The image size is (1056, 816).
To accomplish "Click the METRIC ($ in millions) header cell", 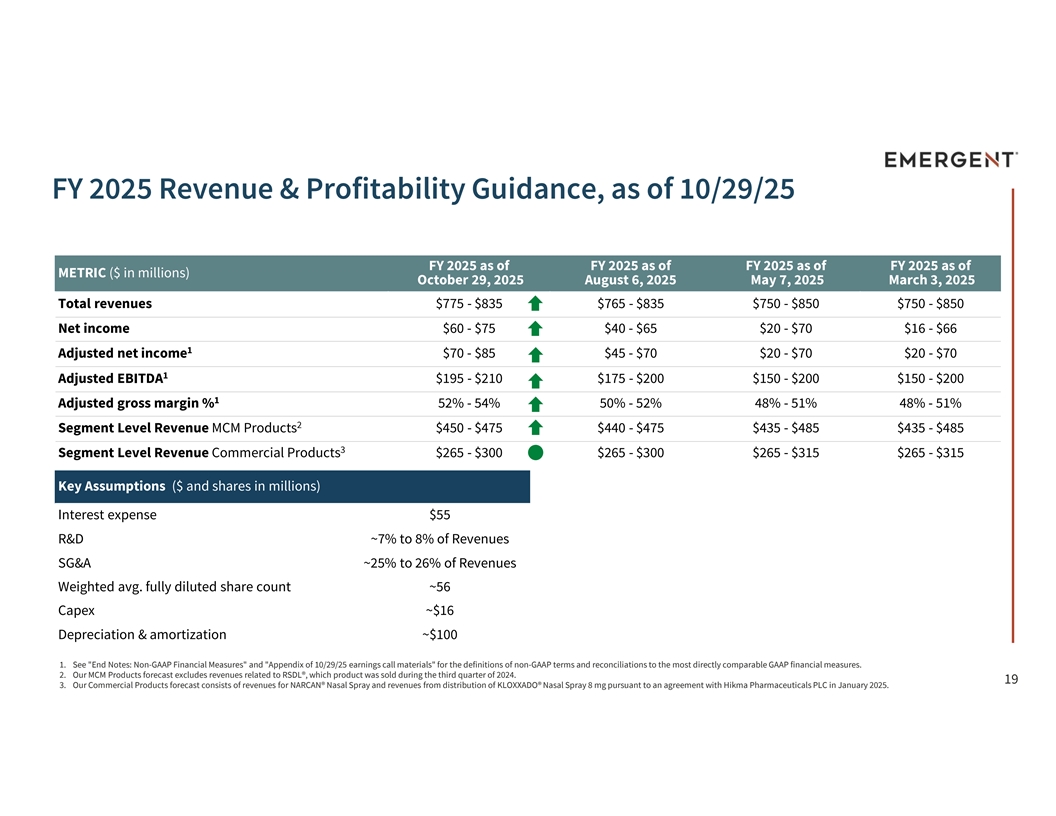I will (x=124, y=272).
